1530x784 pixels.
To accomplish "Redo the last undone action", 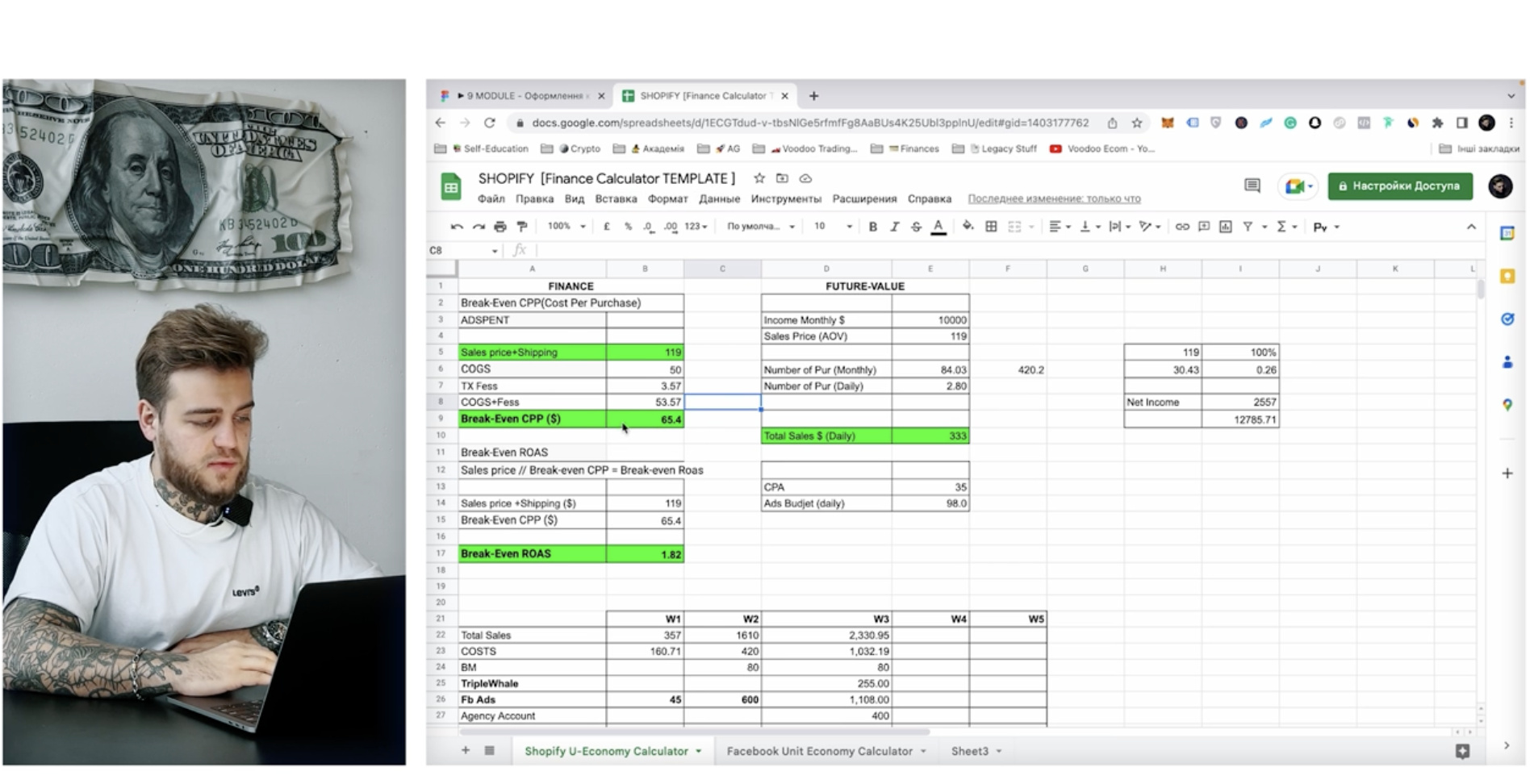I will click(x=479, y=227).
